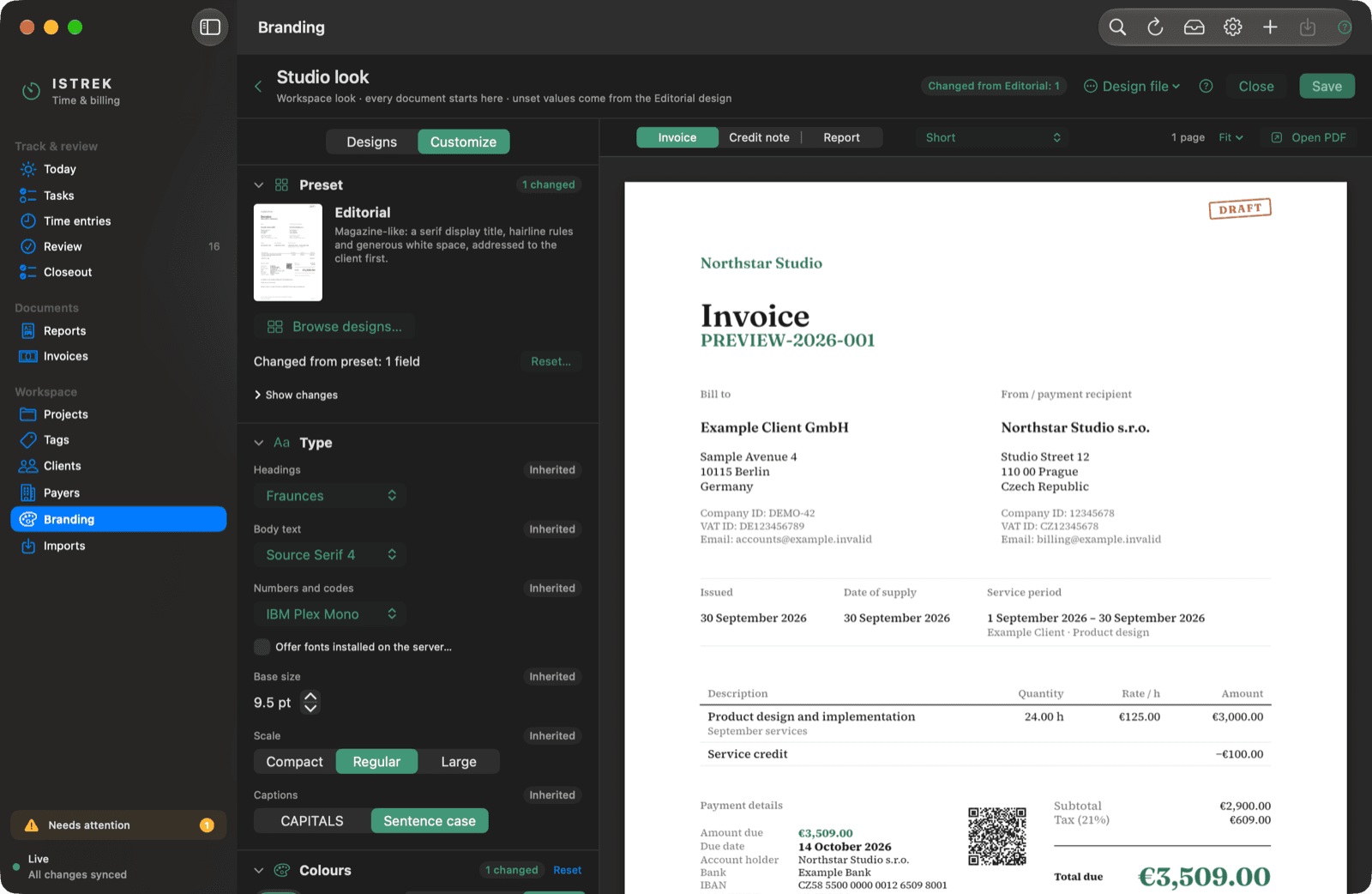Go to Closeout in the sidebar

point(118,272)
